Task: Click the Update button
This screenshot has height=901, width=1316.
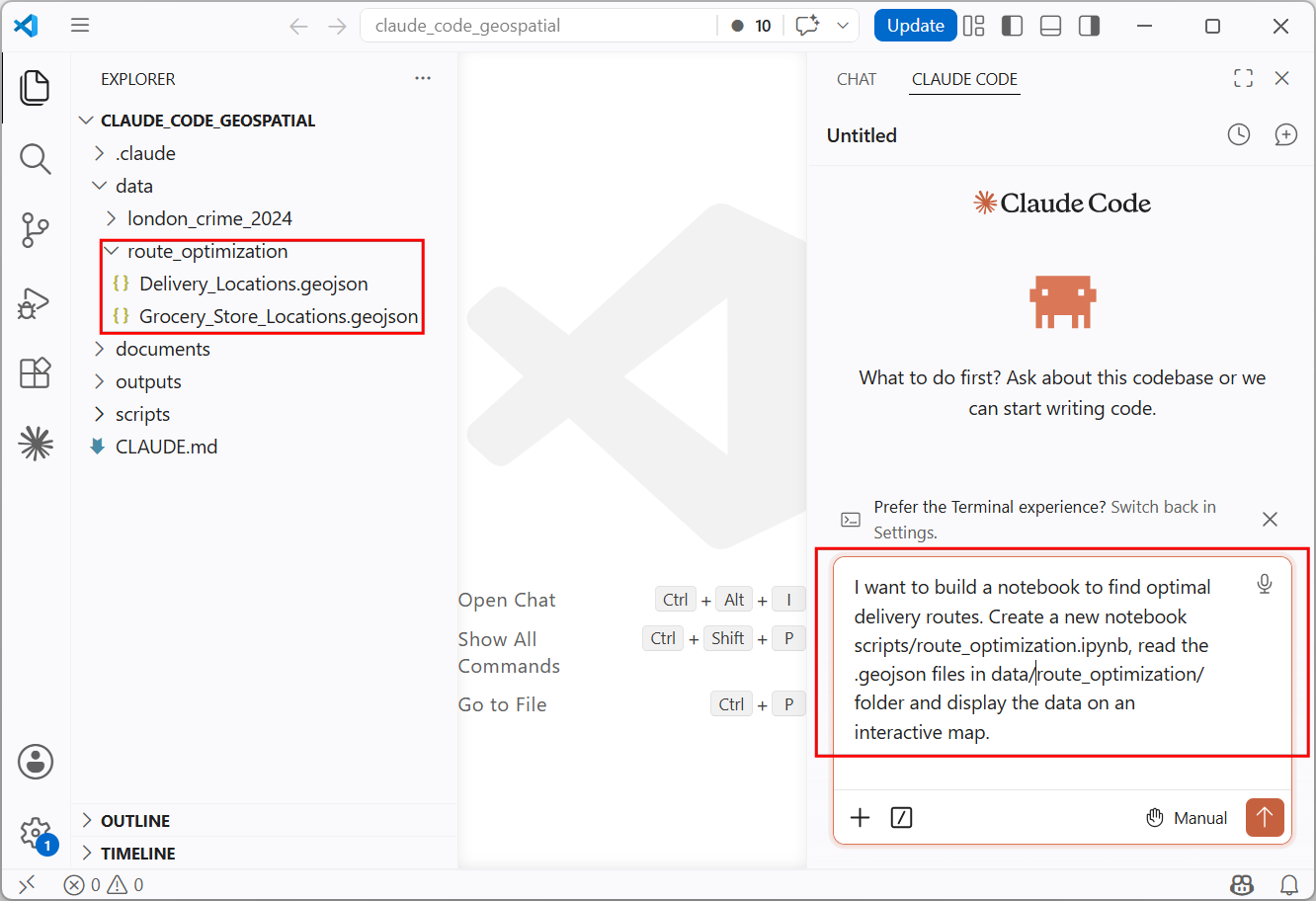Action: coord(916,26)
